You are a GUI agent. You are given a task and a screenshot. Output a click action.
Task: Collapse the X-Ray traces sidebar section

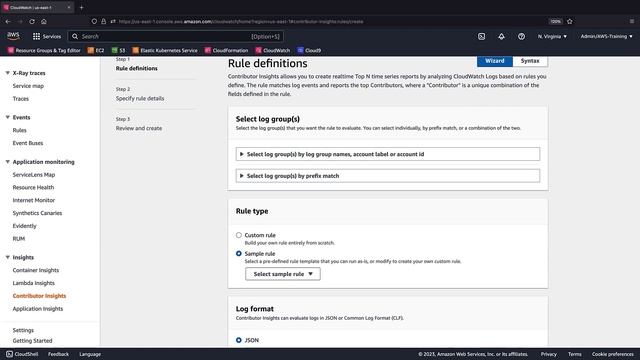pyautogui.click(x=7, y=73)
